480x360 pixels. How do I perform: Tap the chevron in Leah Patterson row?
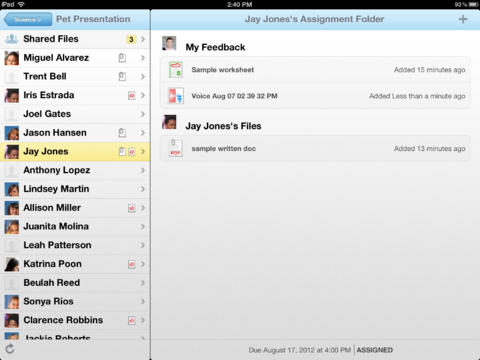pos(143,245)
